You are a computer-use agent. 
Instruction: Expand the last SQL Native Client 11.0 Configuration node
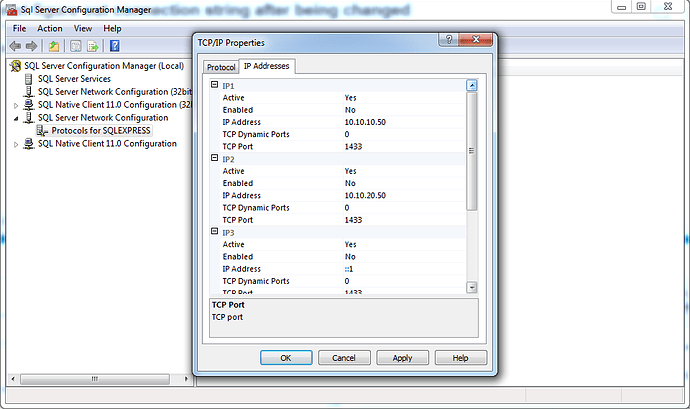16,144
